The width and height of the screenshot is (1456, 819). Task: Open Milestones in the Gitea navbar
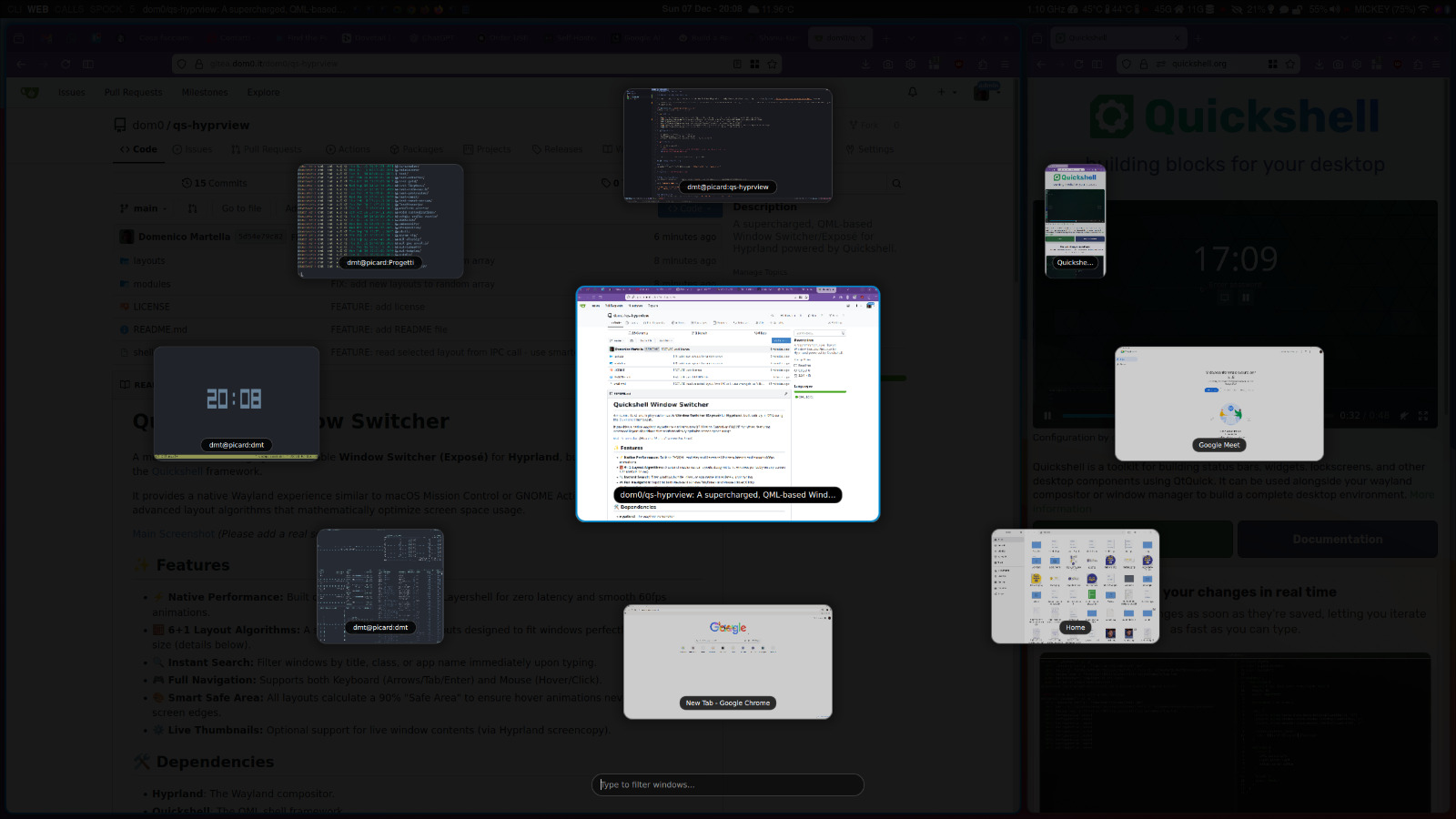click(x=205, y=92)
